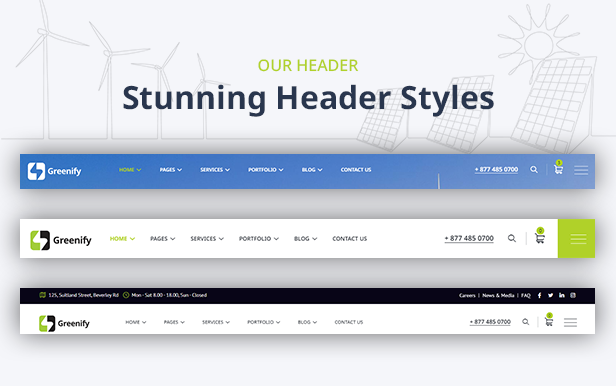
Task: Click the Instagram icon in the dark top bar
Action: coord(573,295)
